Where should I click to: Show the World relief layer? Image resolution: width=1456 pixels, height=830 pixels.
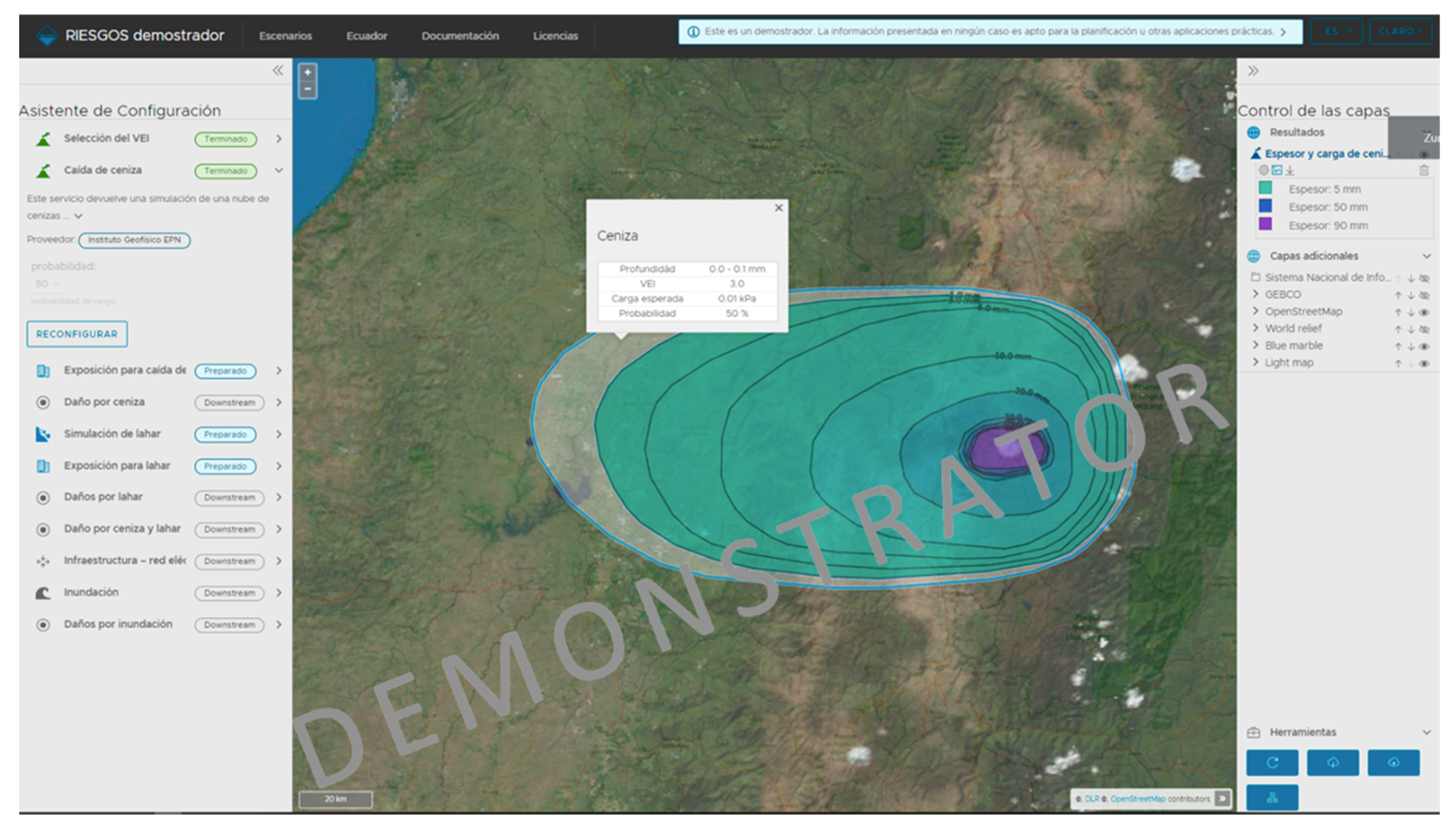click(1424, 329)
